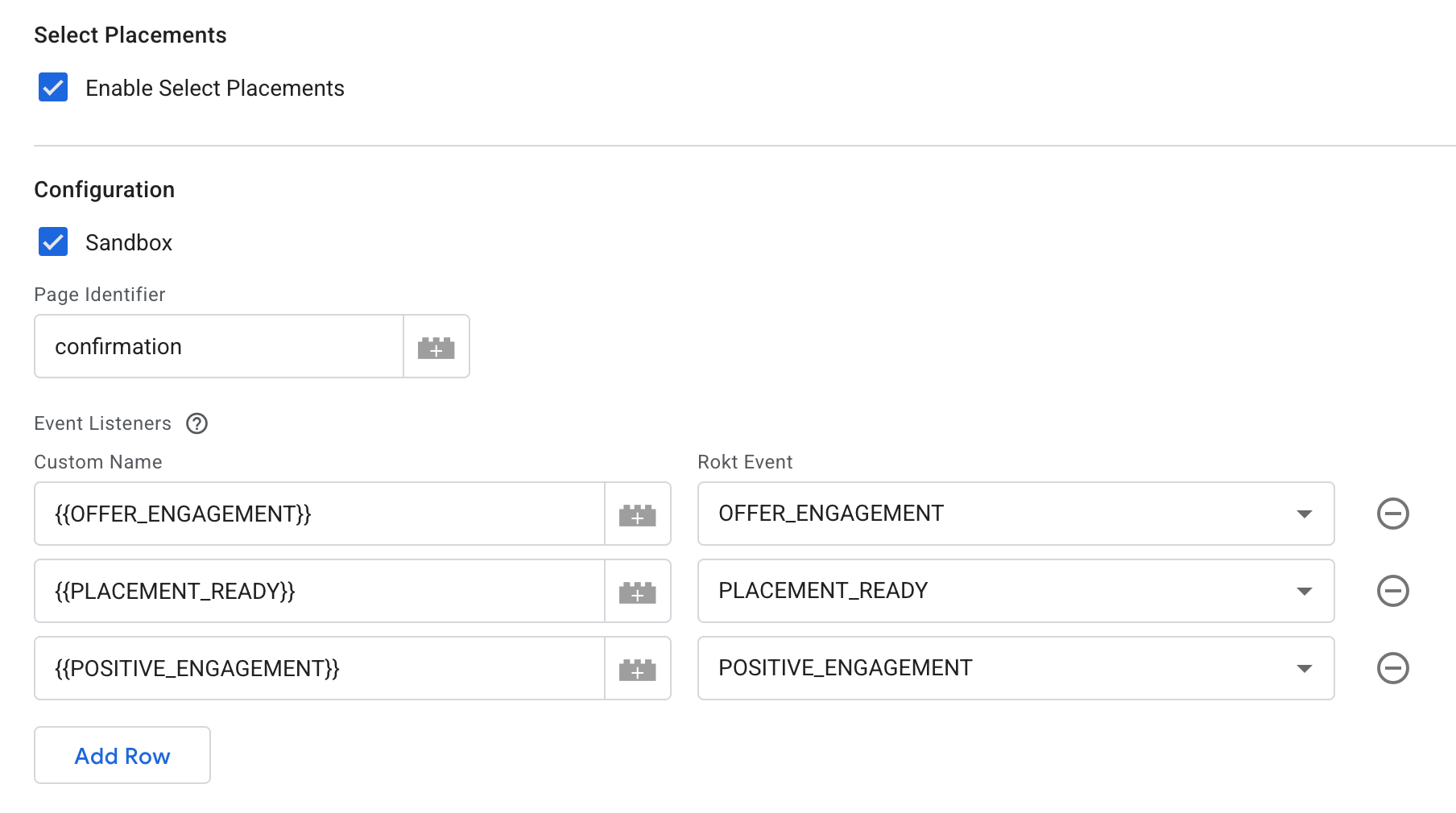Screen dimensions: 1456x813
Task: Insert variable into OFFER_ENGAGEMENT custom name
Action: [637, 514]
